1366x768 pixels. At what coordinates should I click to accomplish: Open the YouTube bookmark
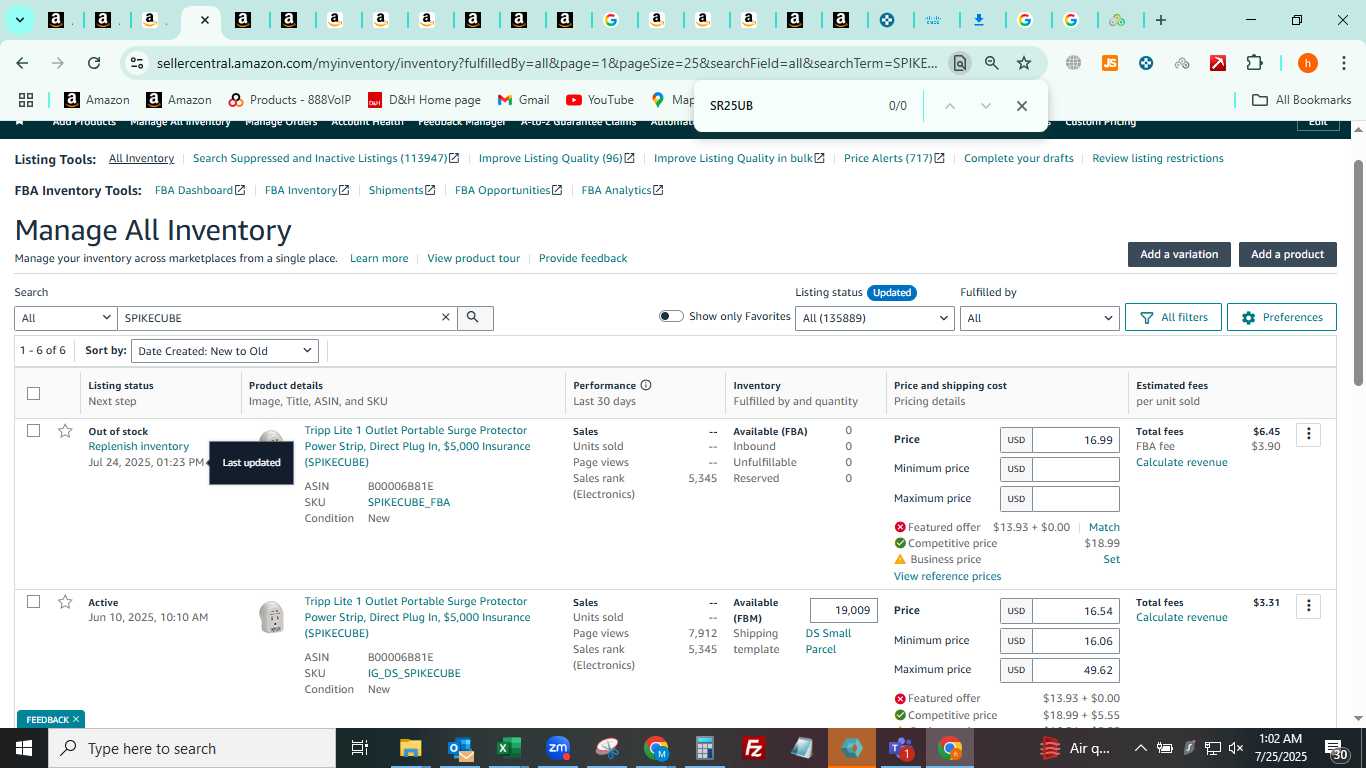coord(600,100)
